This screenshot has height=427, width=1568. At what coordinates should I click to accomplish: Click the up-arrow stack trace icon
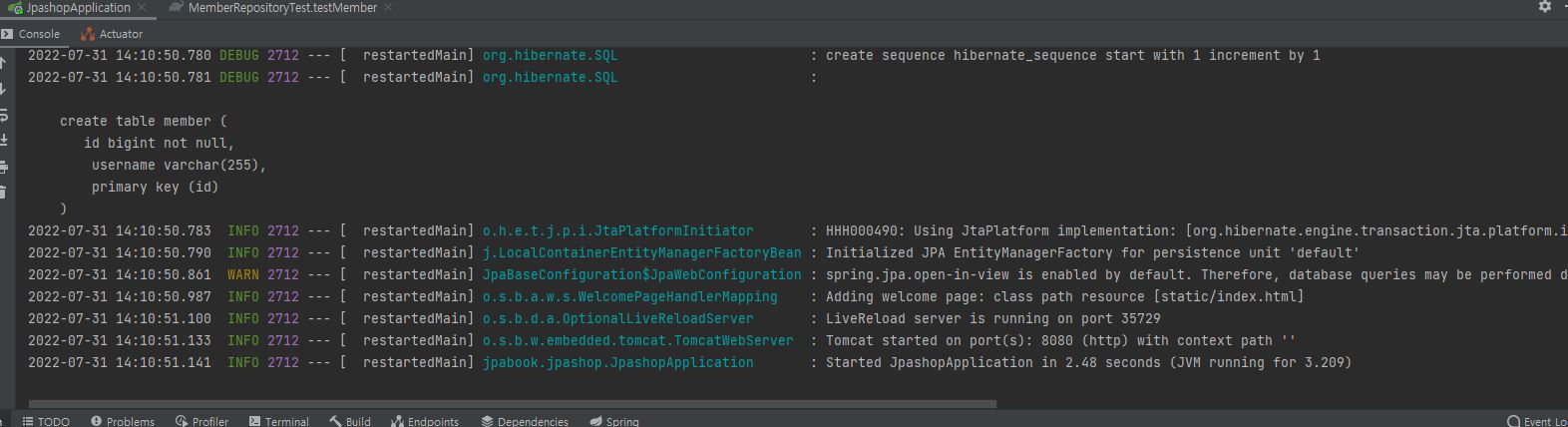[x=4, y=63]
